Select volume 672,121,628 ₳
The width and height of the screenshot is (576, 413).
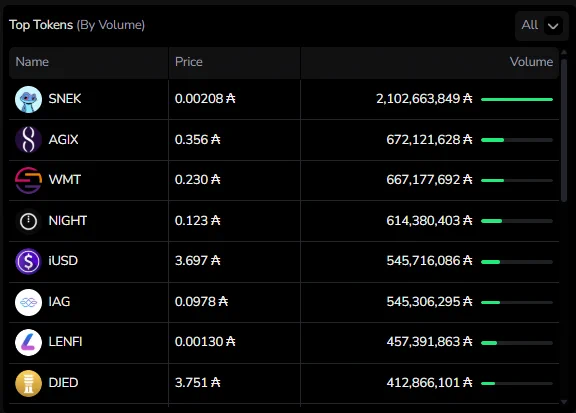coord(429,140)
